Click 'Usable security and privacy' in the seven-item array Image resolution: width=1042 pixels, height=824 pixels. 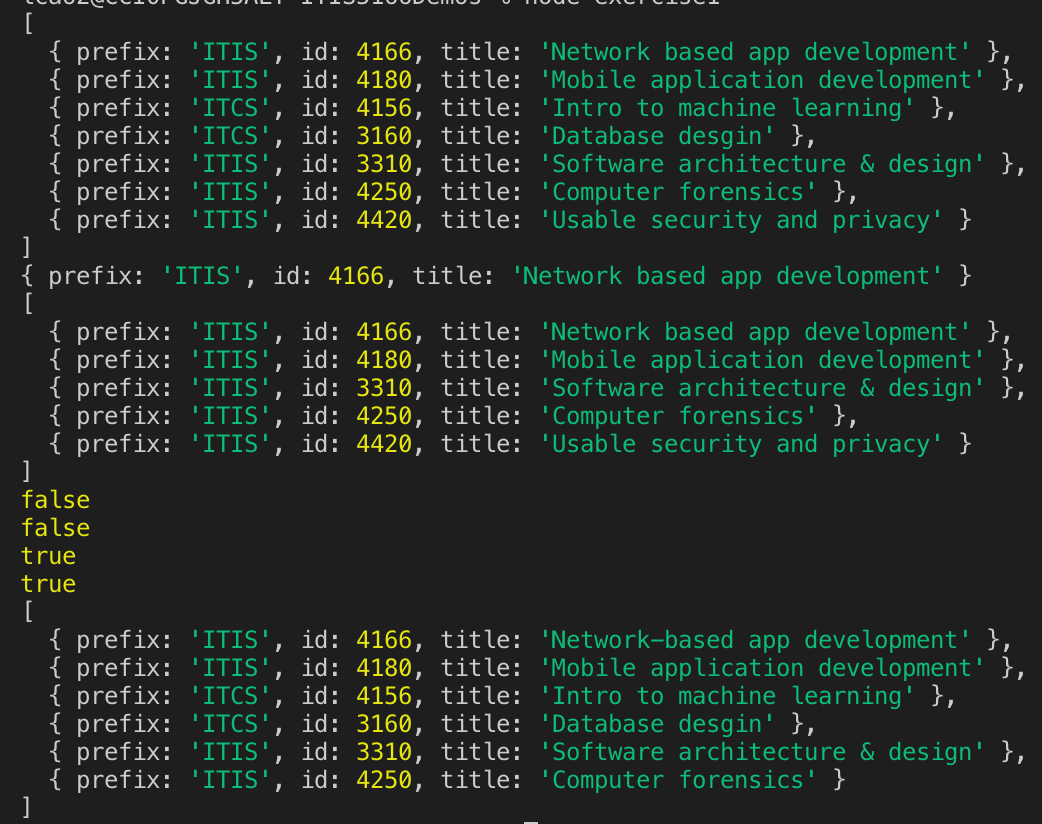pyautogui.click(x=740, y=220)
